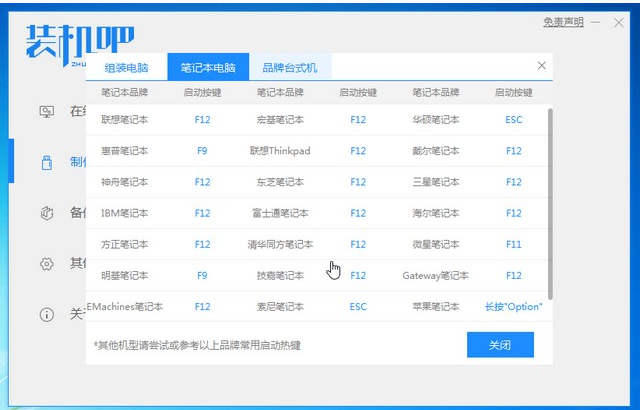This screenshot has width=640, height=410.
Task: Switch to the 组装电脑 tab
Action: (x=126, y=68)
